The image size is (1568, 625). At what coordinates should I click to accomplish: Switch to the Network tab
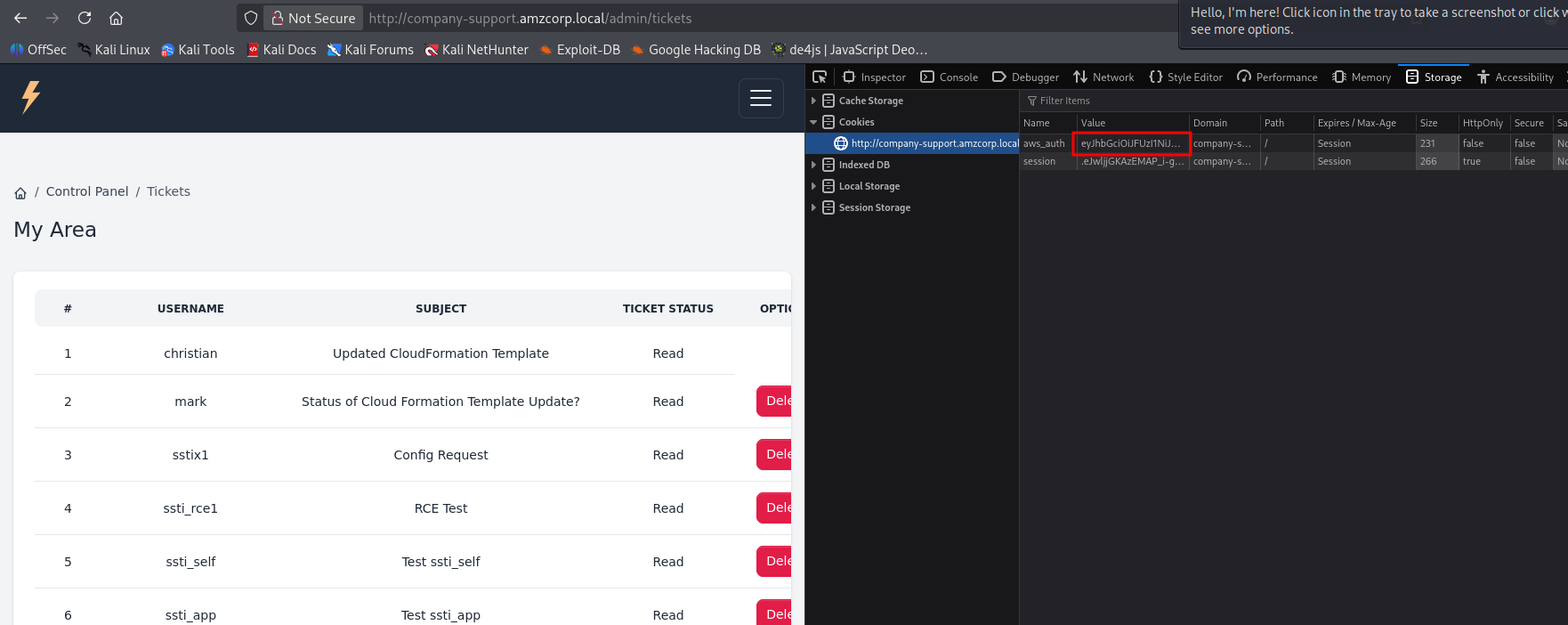pyautogui.click(x=1103, y=77)
